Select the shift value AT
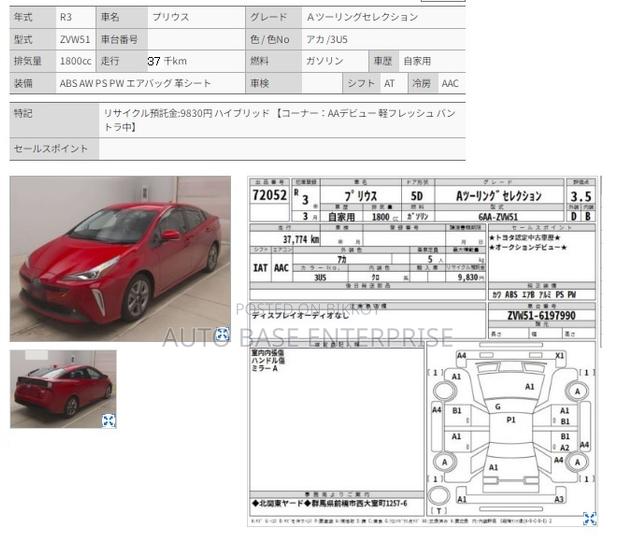 point(389,83)
